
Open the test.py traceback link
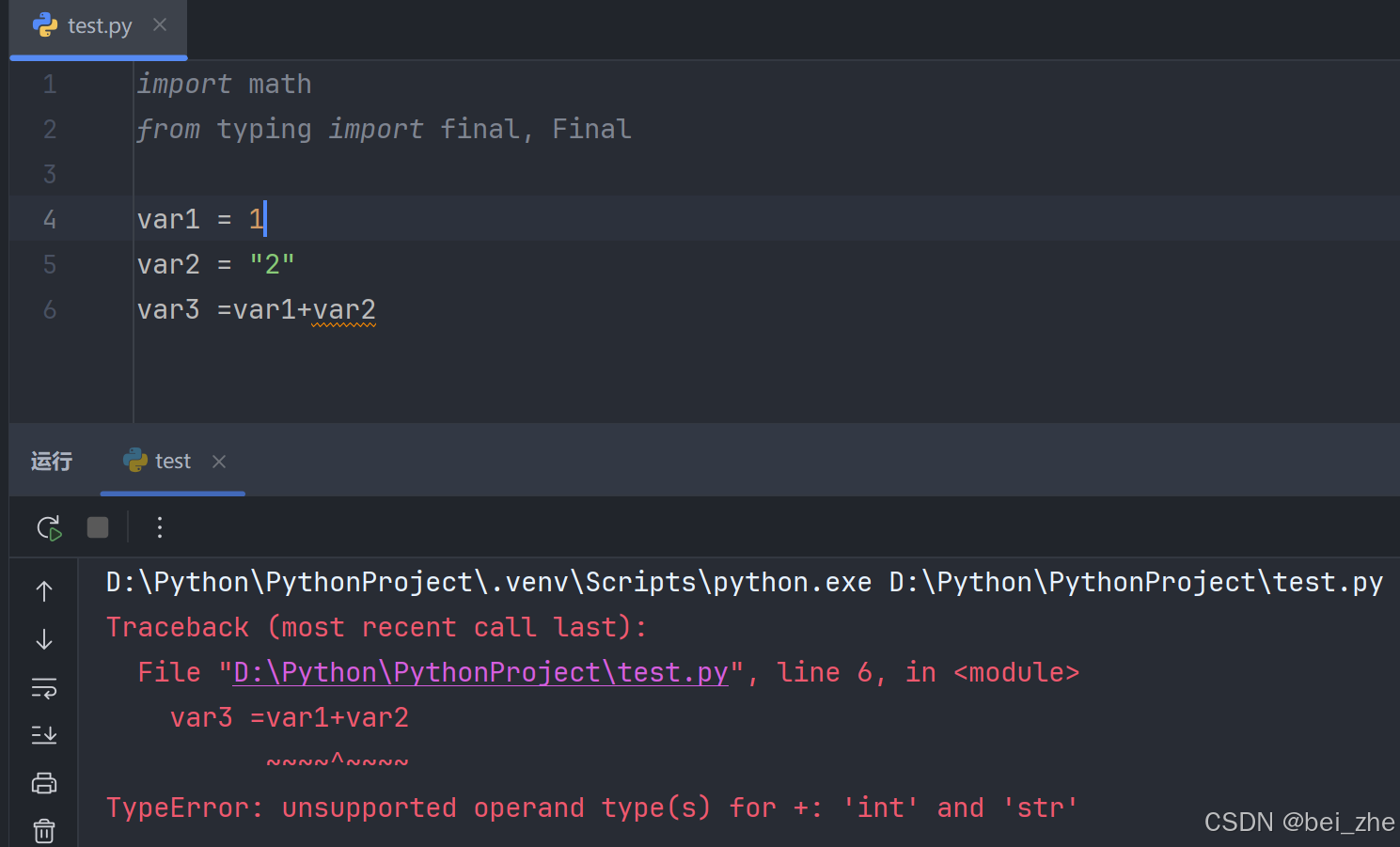(x=480, y=671)
